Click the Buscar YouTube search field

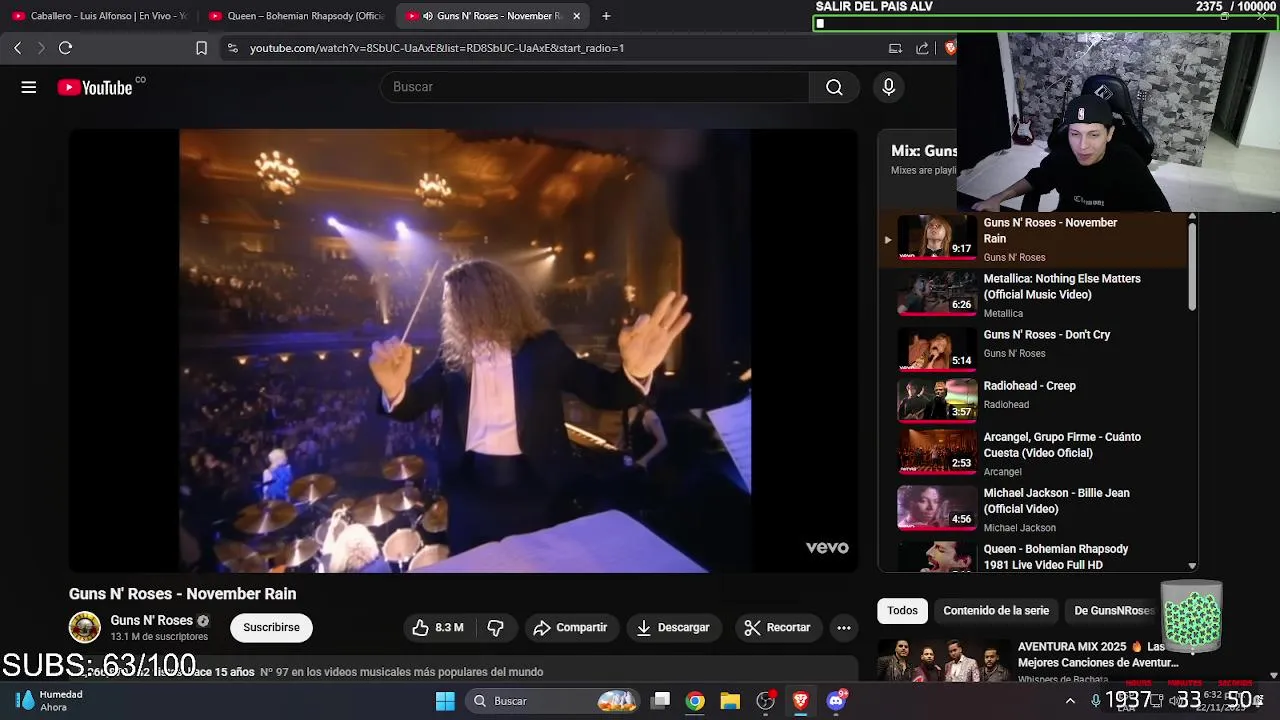594,87
